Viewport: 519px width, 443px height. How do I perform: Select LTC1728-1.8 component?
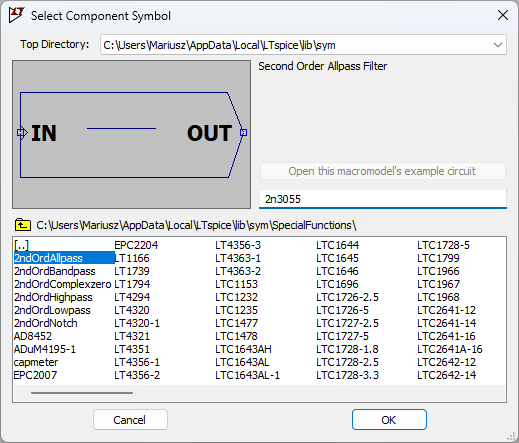coord(347,349)
